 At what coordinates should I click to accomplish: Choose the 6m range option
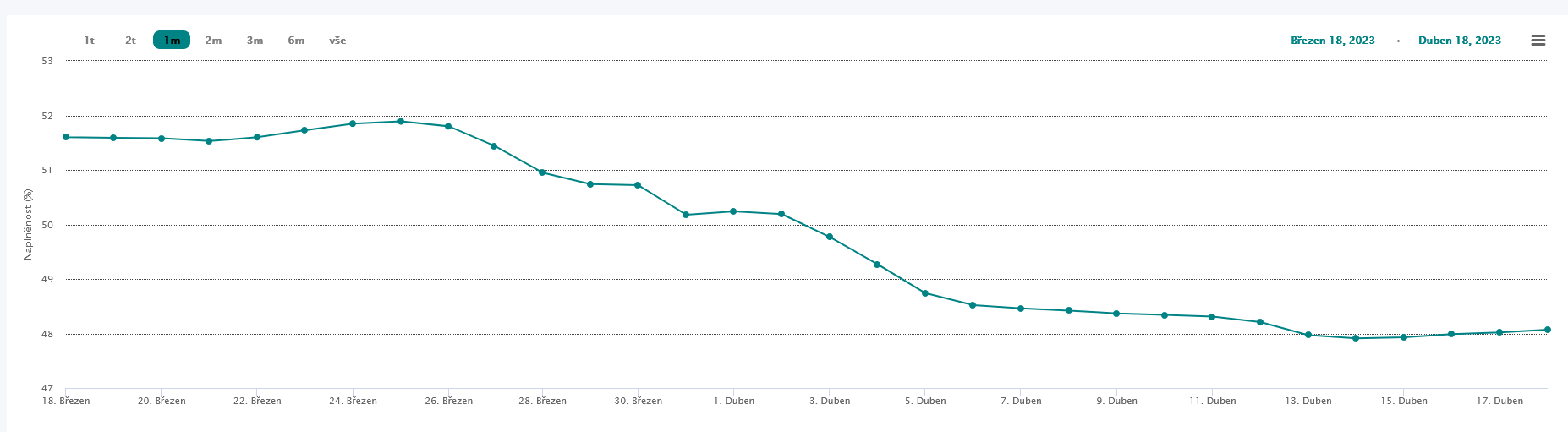[x=296, y=41]
